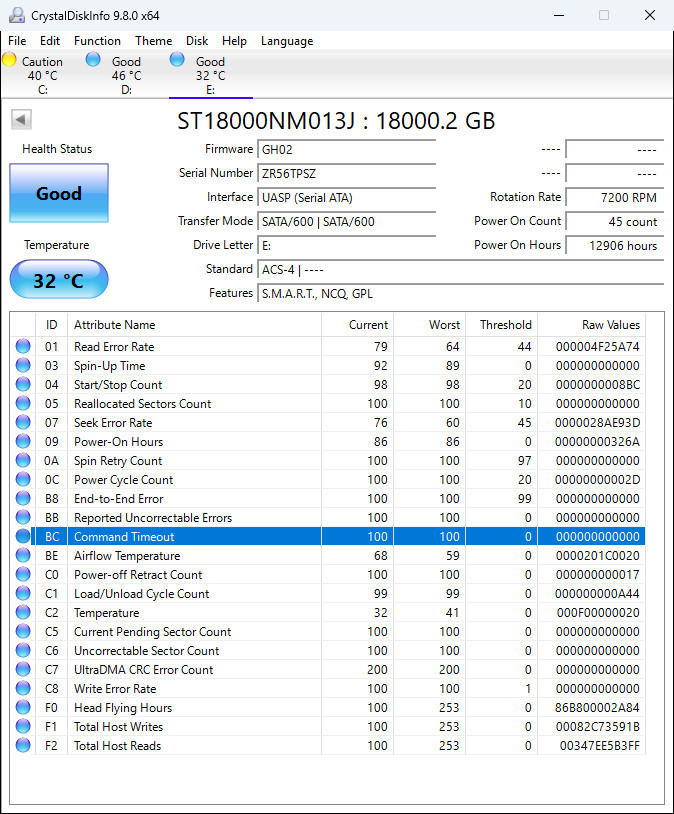
Task: Click status orb of Power-On Hours row
Action: (x=23, y=441)
